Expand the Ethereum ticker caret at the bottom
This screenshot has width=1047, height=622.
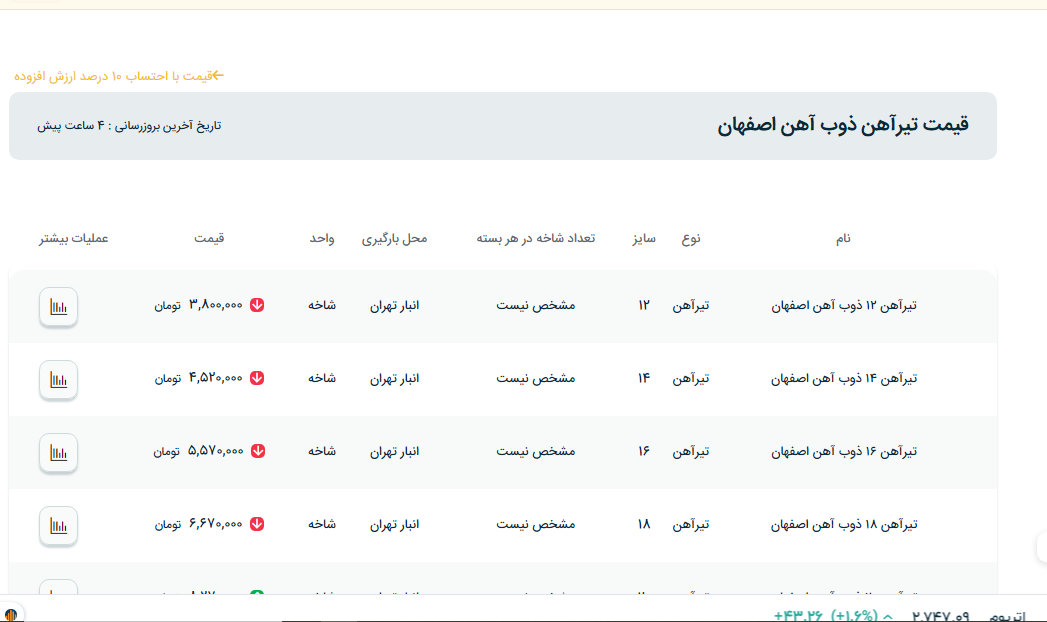click(887, 616)
